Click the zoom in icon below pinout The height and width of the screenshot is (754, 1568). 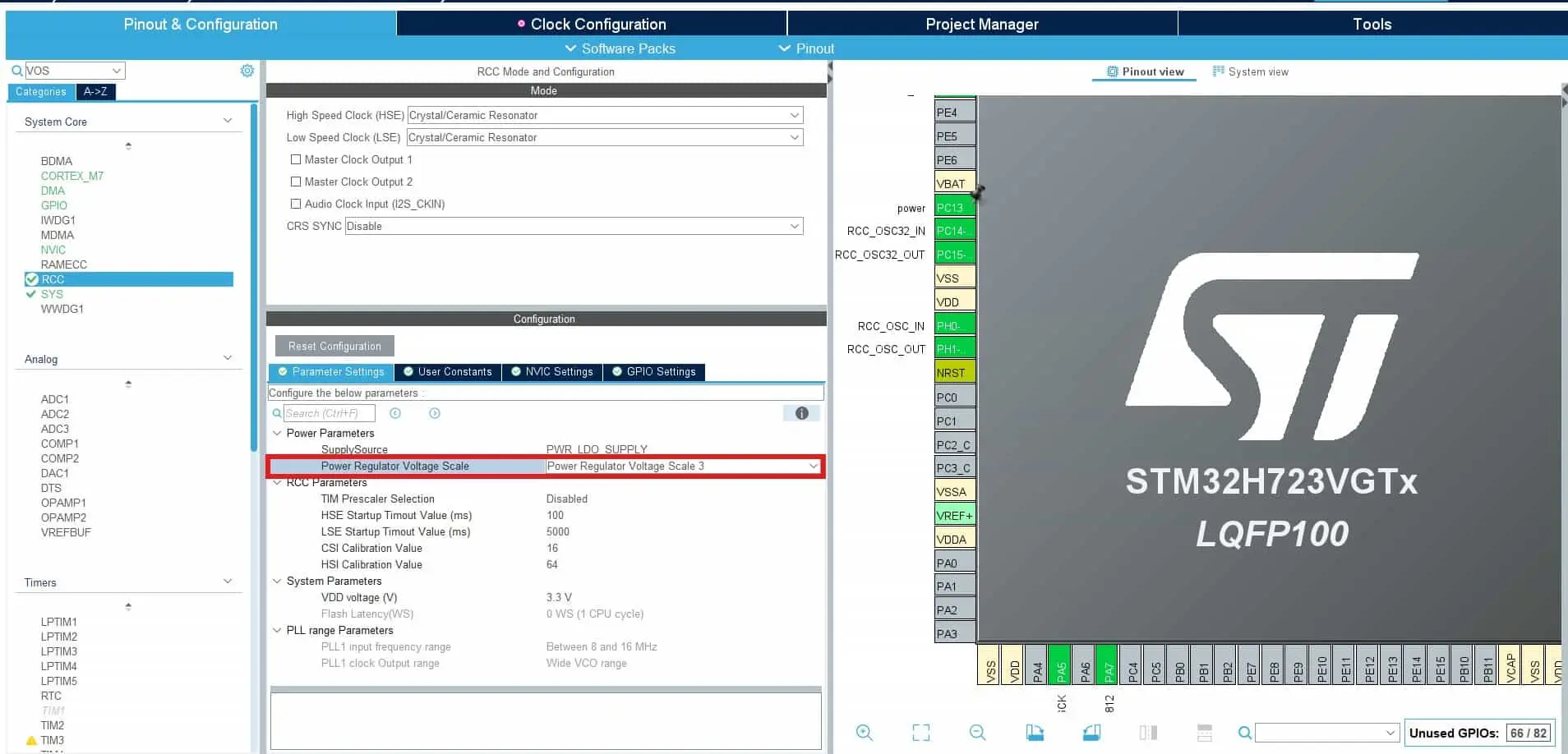point(865,733)
